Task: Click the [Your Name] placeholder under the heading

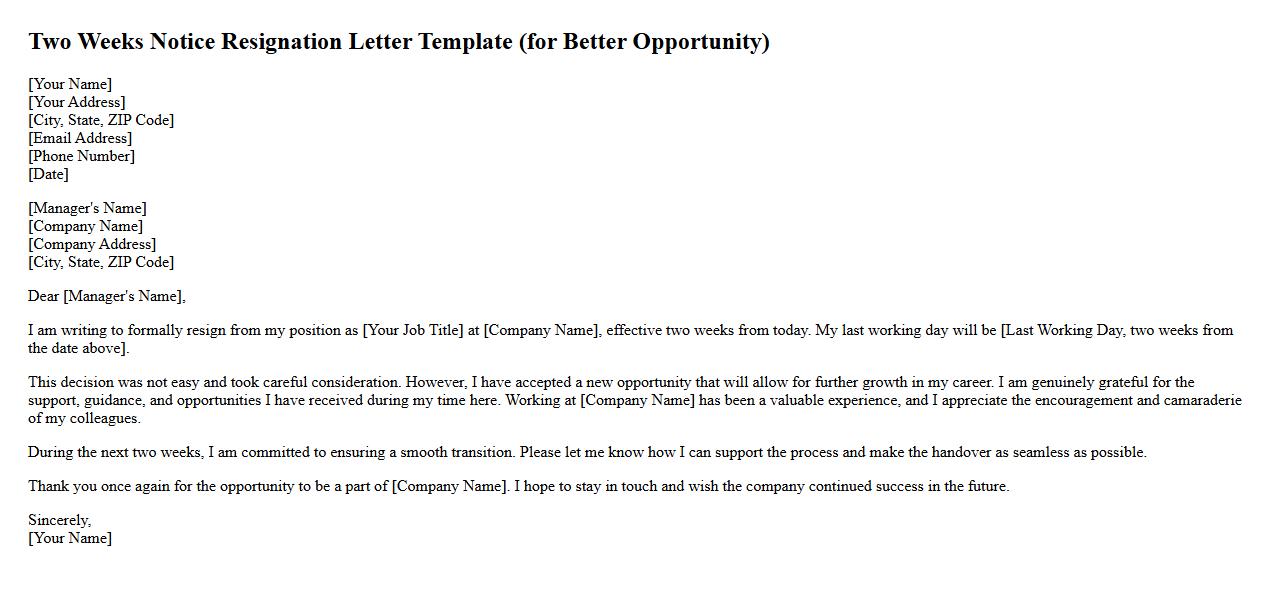Action: click(x=70, y=84)
